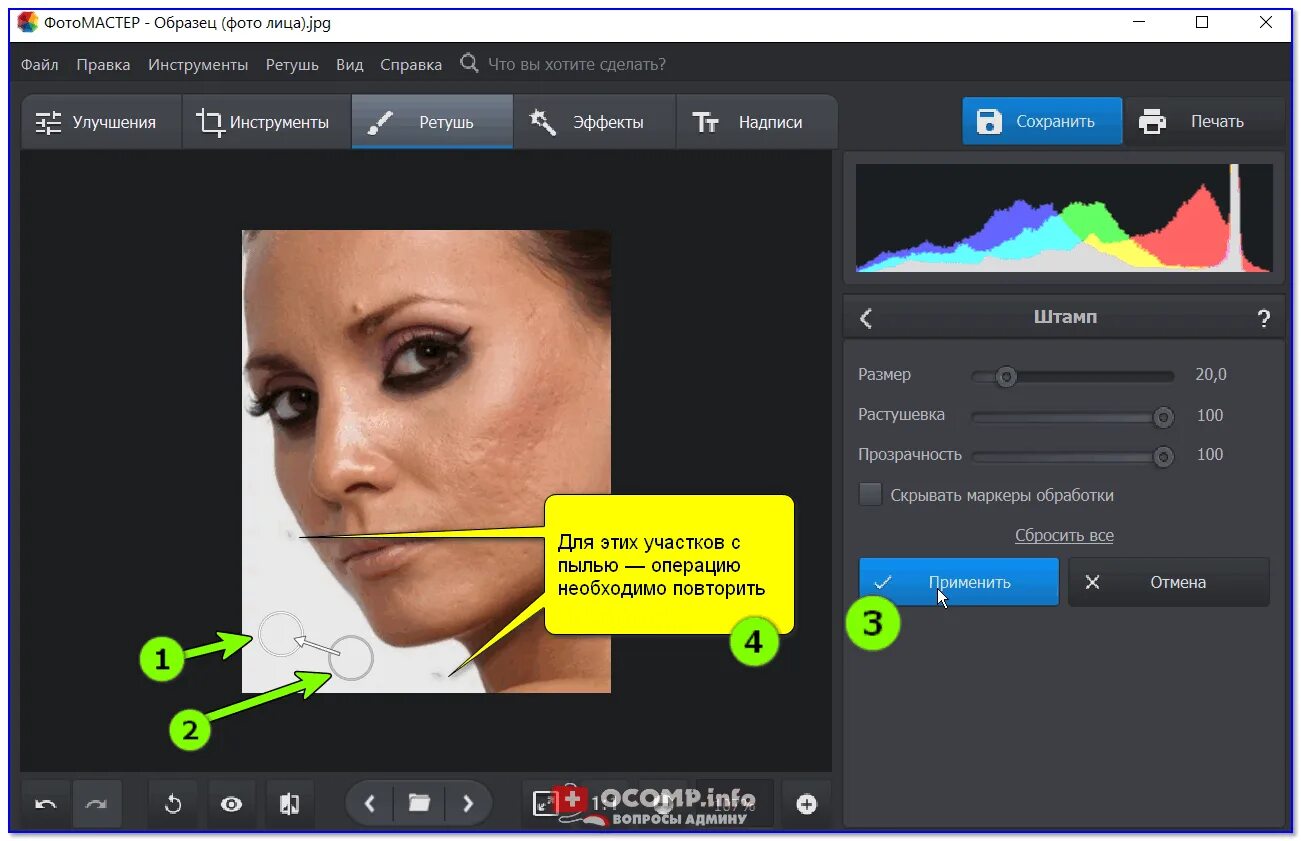Click the ФотоМАСТЕР app icon in title bar
The width and height of the screenshot is (1301, 841).
pyautogui.click(x=27, y=22)
